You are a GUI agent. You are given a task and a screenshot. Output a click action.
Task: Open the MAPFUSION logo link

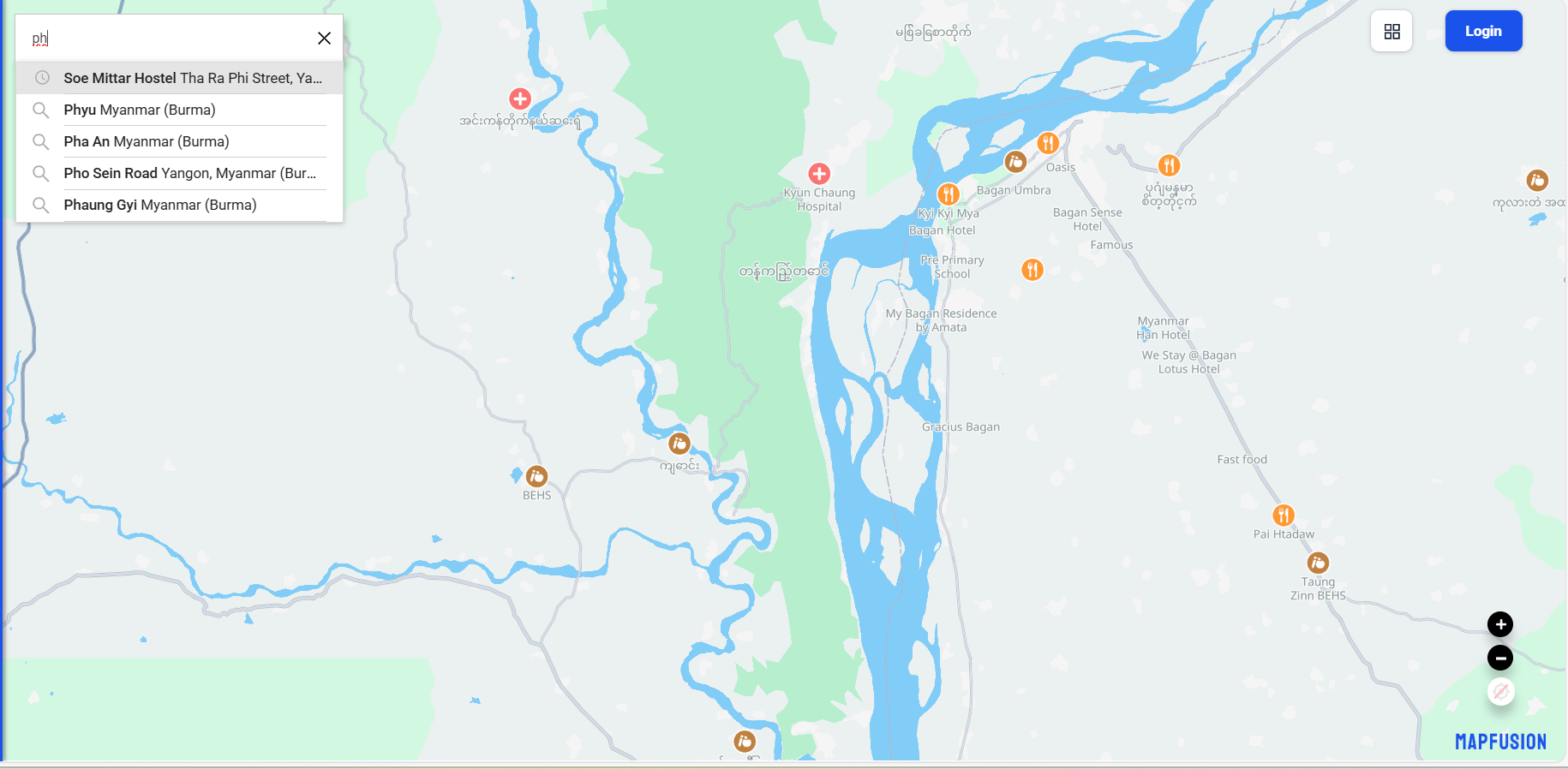click(x=1500, y=742)
